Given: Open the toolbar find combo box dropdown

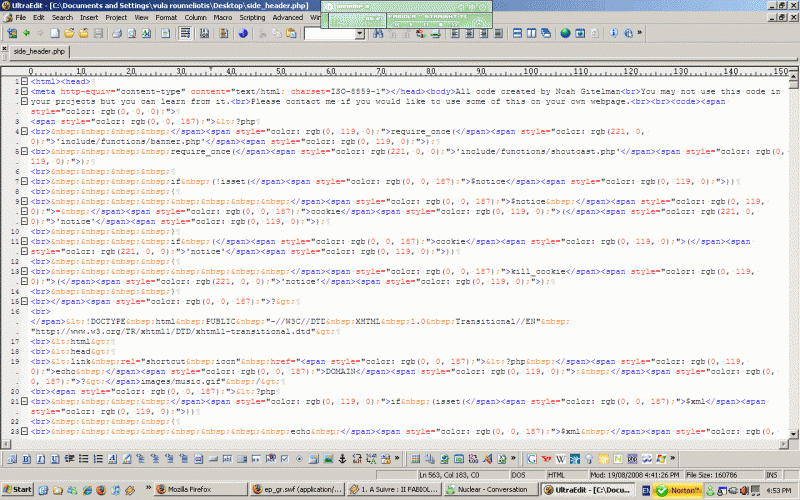Looking at the screenshot, I should point(360,34).
